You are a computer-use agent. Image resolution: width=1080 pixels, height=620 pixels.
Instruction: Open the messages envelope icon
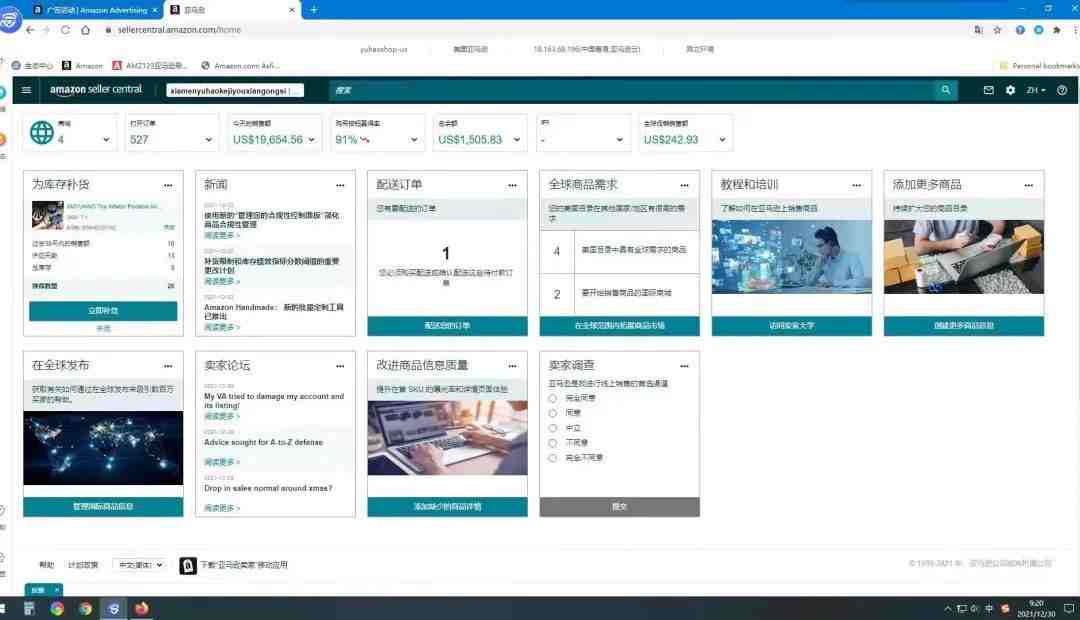pyautogui.click(x=988, y=90)
